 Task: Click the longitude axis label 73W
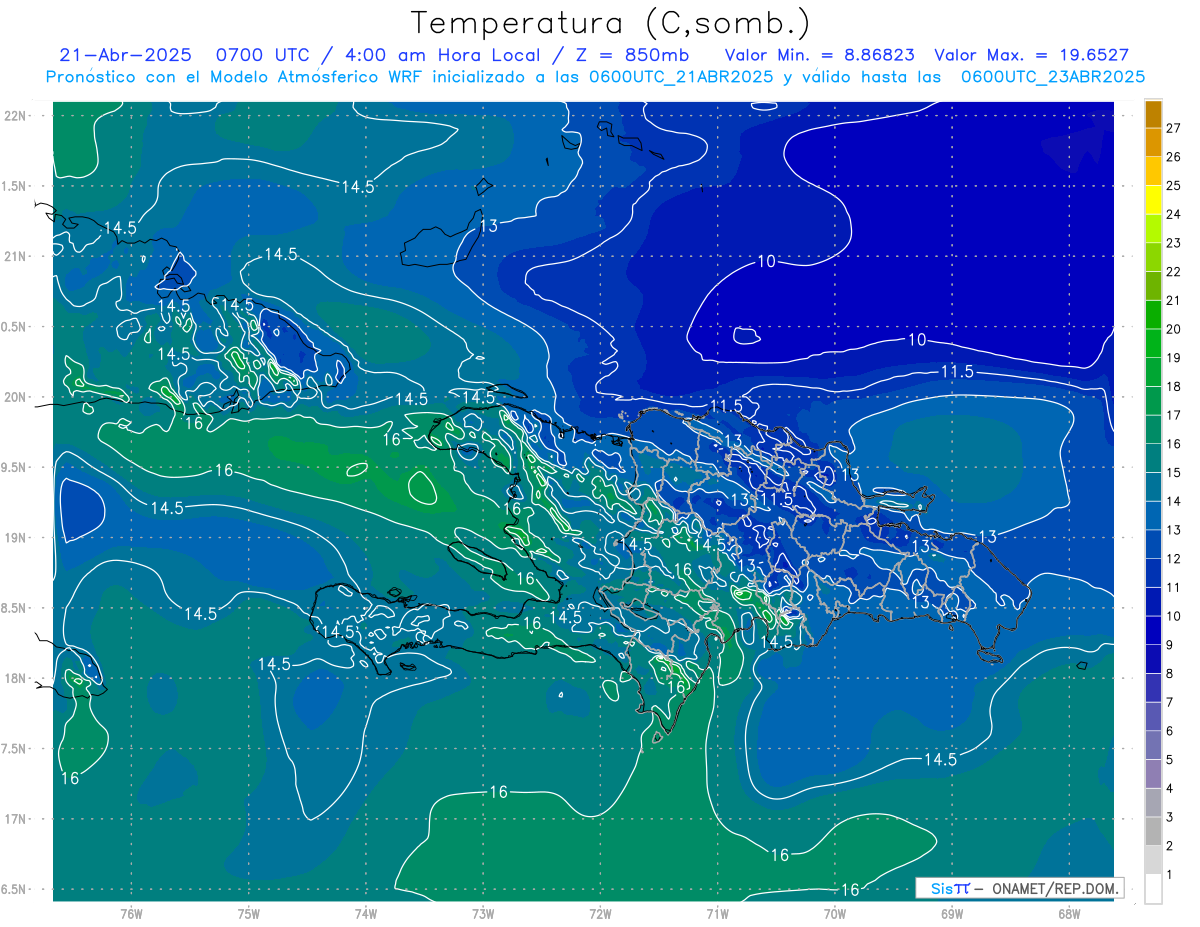[483, 914]
